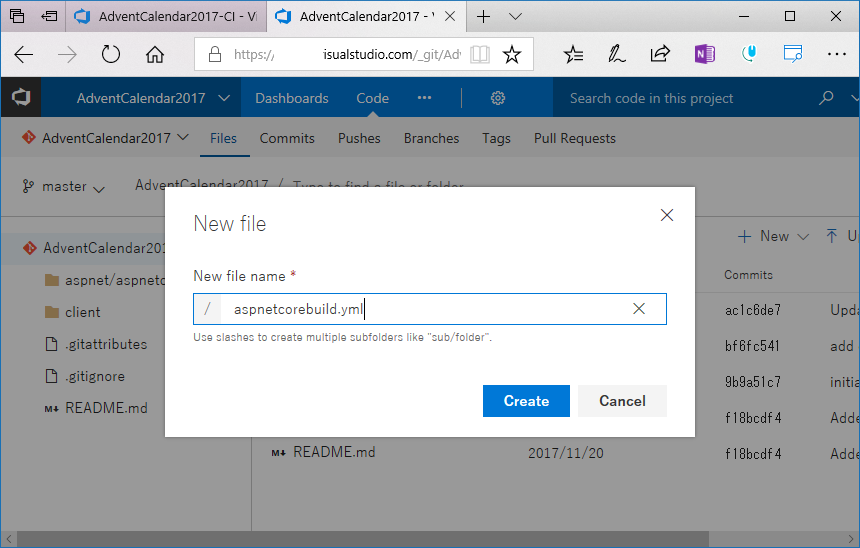Image resolution: width=860 pixels, height=548 pixels.
Task: Click the Visual Studio Team Services logo
Action: [x=21, y=98]
